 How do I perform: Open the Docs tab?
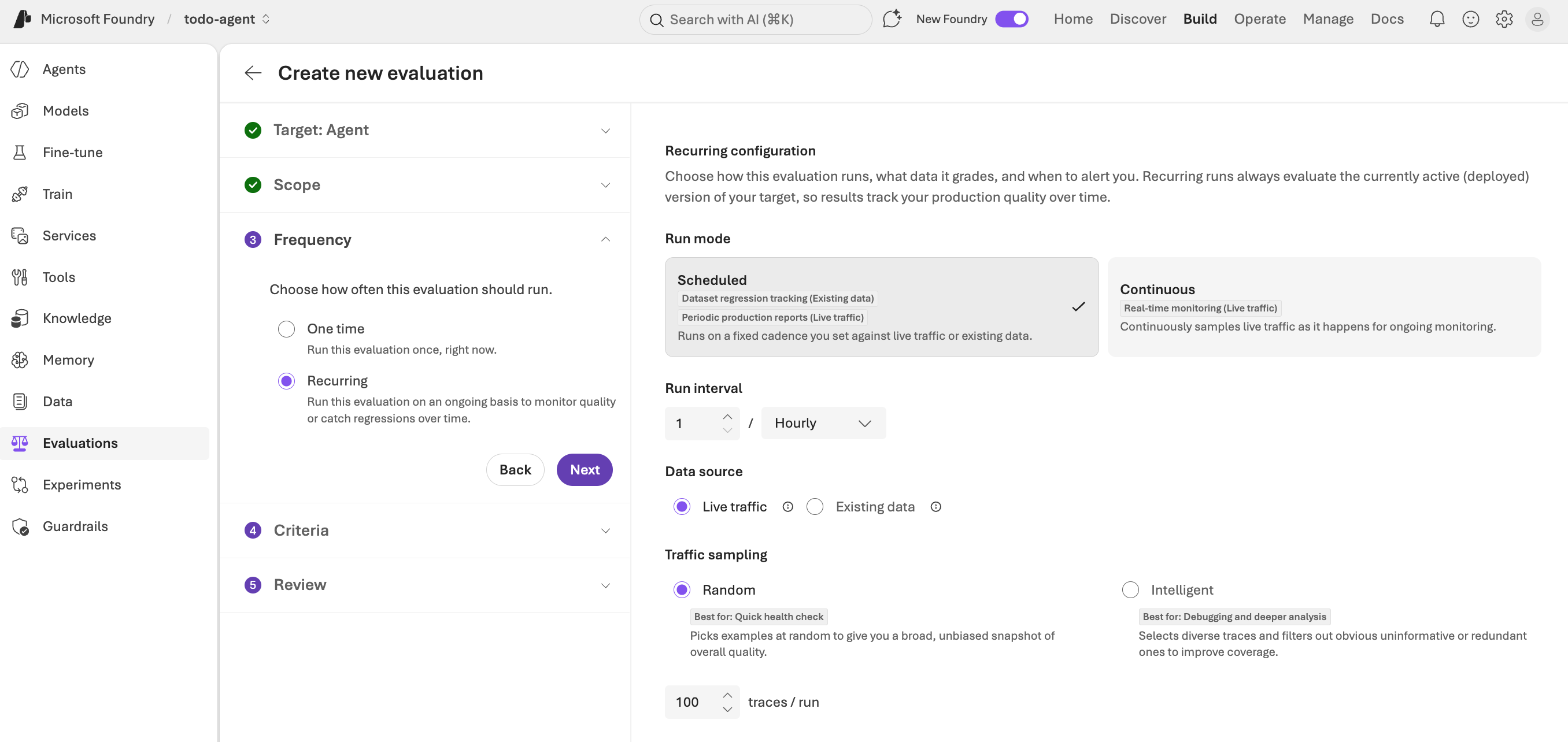pyautogui.click(x=1387, y=19)
